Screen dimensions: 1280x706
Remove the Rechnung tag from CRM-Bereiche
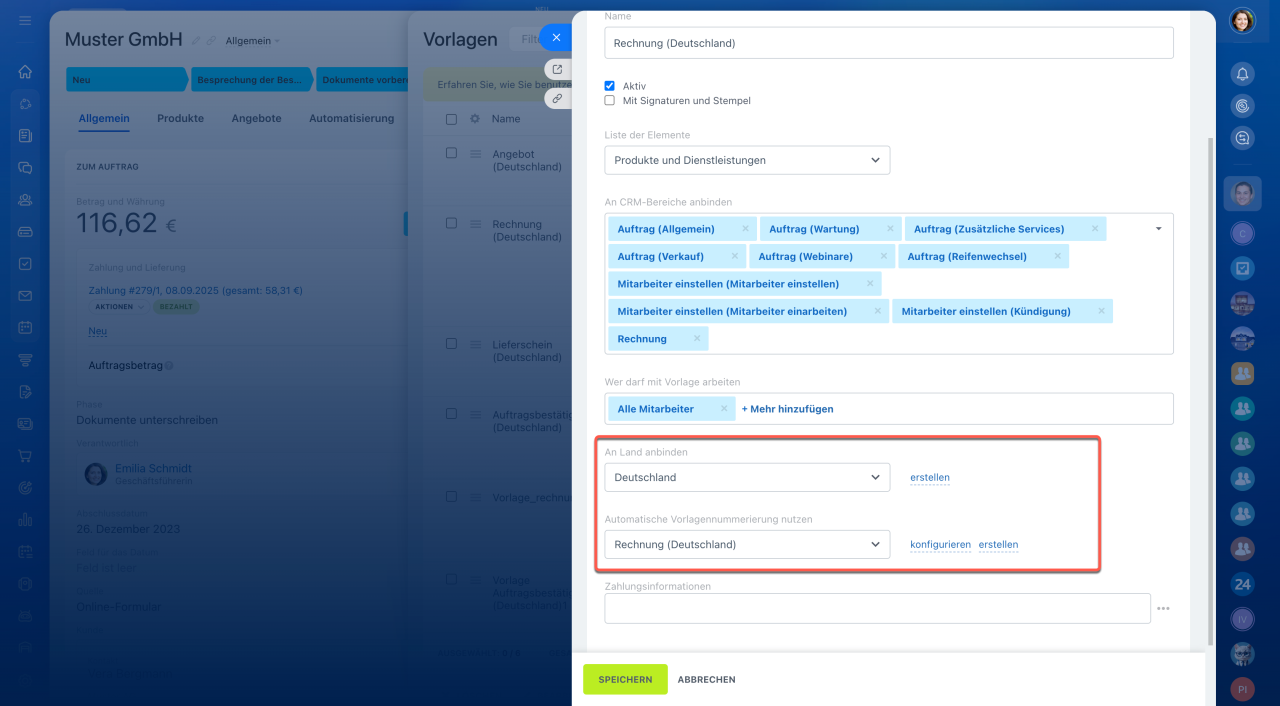point(697,339)
